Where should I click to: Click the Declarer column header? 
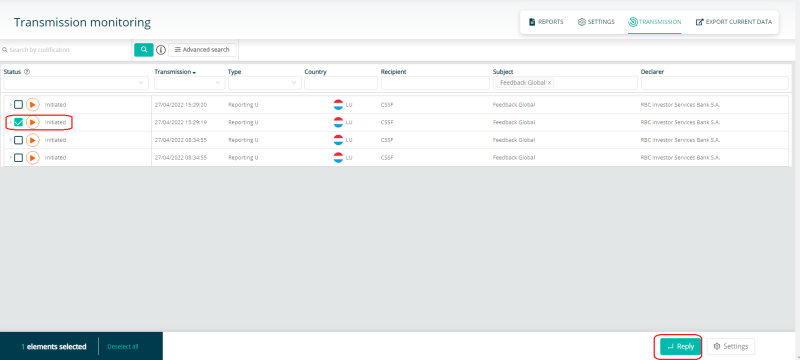tap(652, 72)
